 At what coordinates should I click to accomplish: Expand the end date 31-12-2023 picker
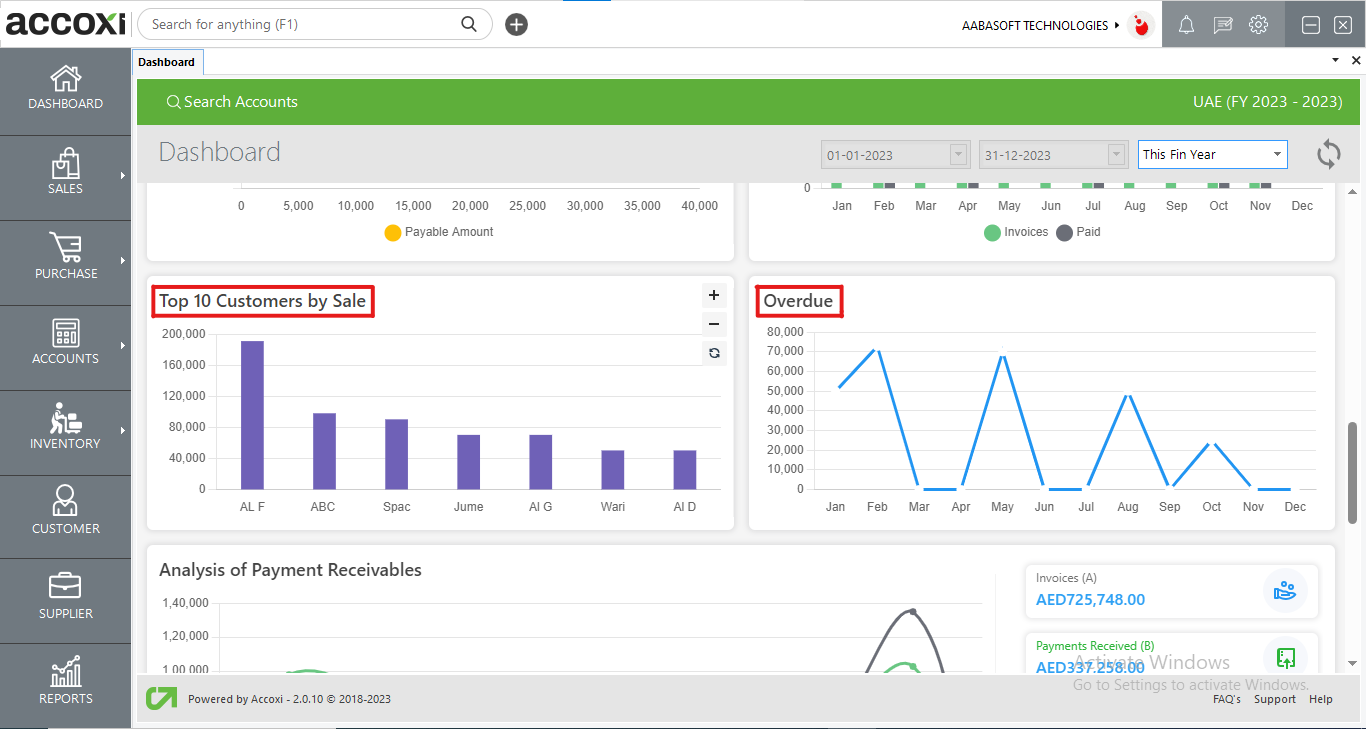coord(1117,155)
